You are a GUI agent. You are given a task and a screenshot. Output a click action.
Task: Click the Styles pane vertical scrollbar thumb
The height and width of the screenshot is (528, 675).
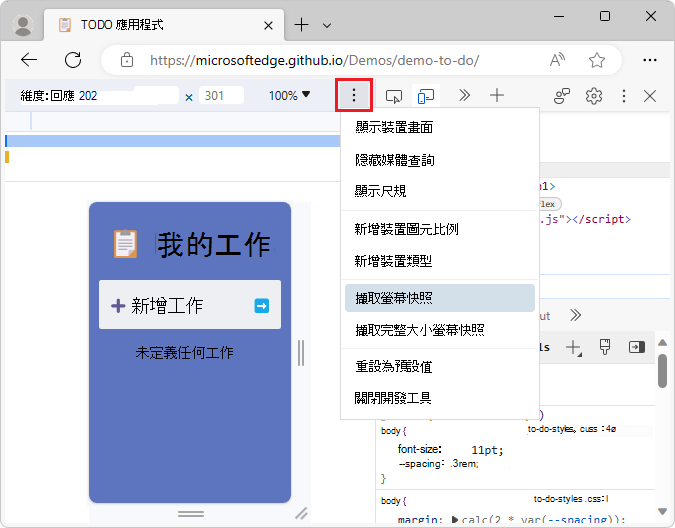pyautogui.click(x=663, y=371)
